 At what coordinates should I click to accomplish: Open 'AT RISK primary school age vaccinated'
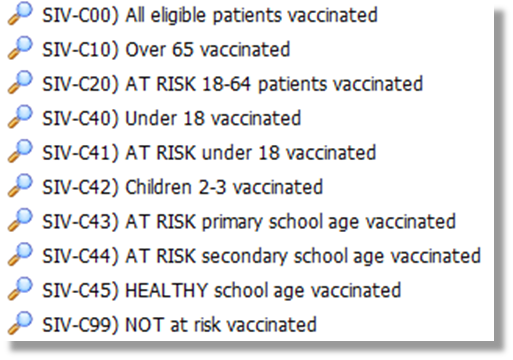click(x=249, y=222)
